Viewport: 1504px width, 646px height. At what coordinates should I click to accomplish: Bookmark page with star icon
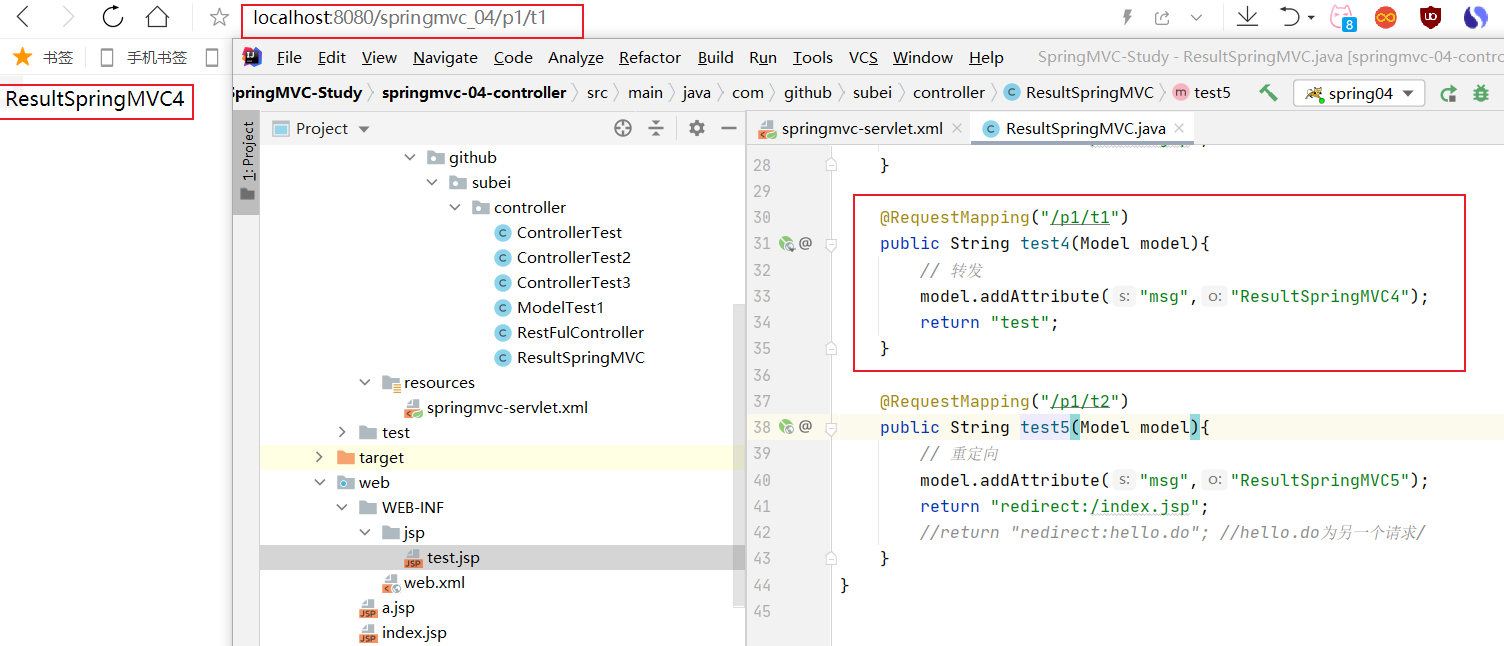(x=219, y=18)
